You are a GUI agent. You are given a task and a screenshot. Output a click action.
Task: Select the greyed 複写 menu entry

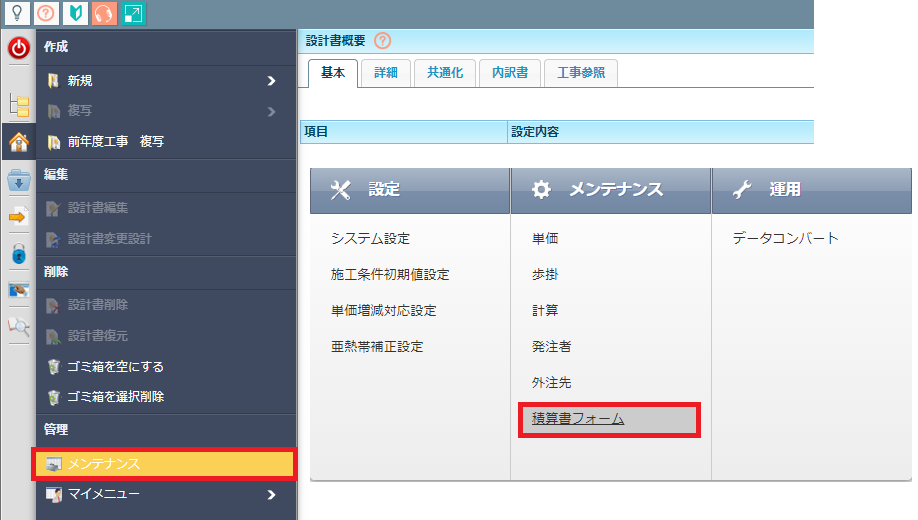166,111
